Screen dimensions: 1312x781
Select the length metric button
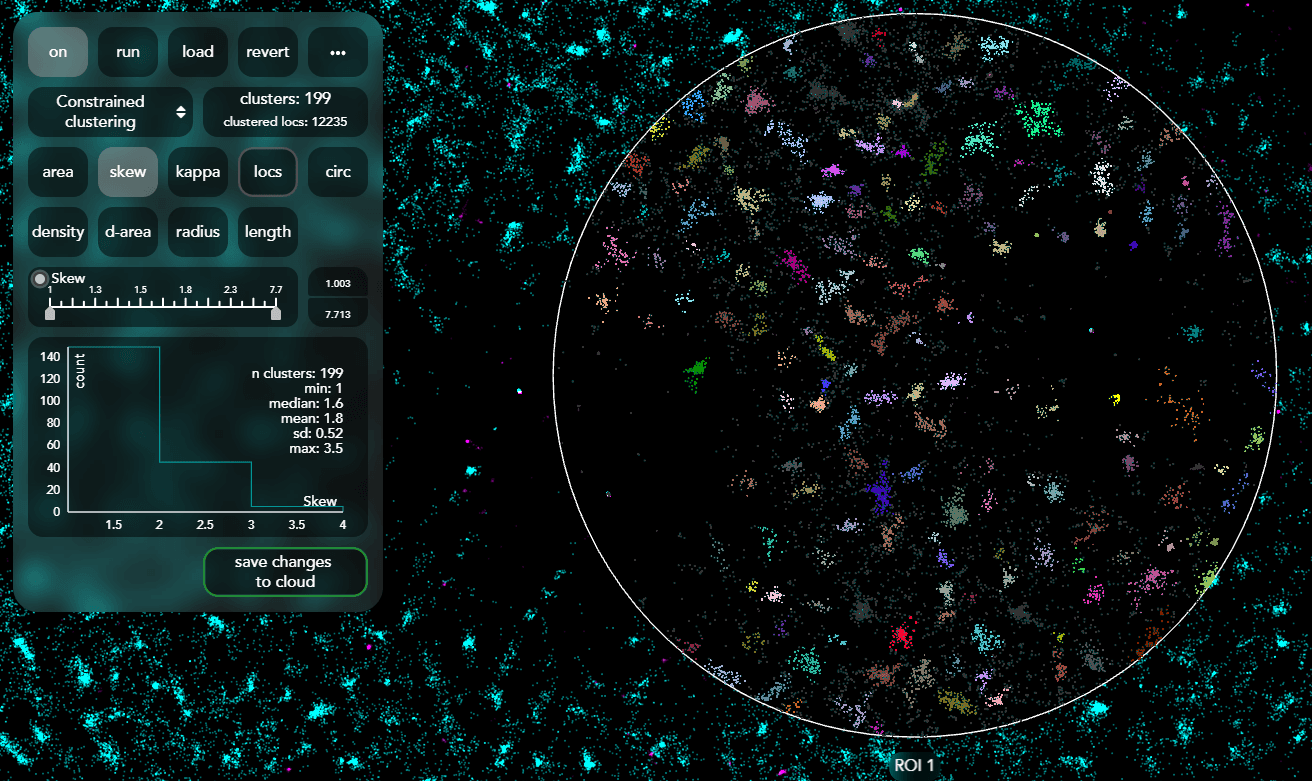(x=267, y=231)
